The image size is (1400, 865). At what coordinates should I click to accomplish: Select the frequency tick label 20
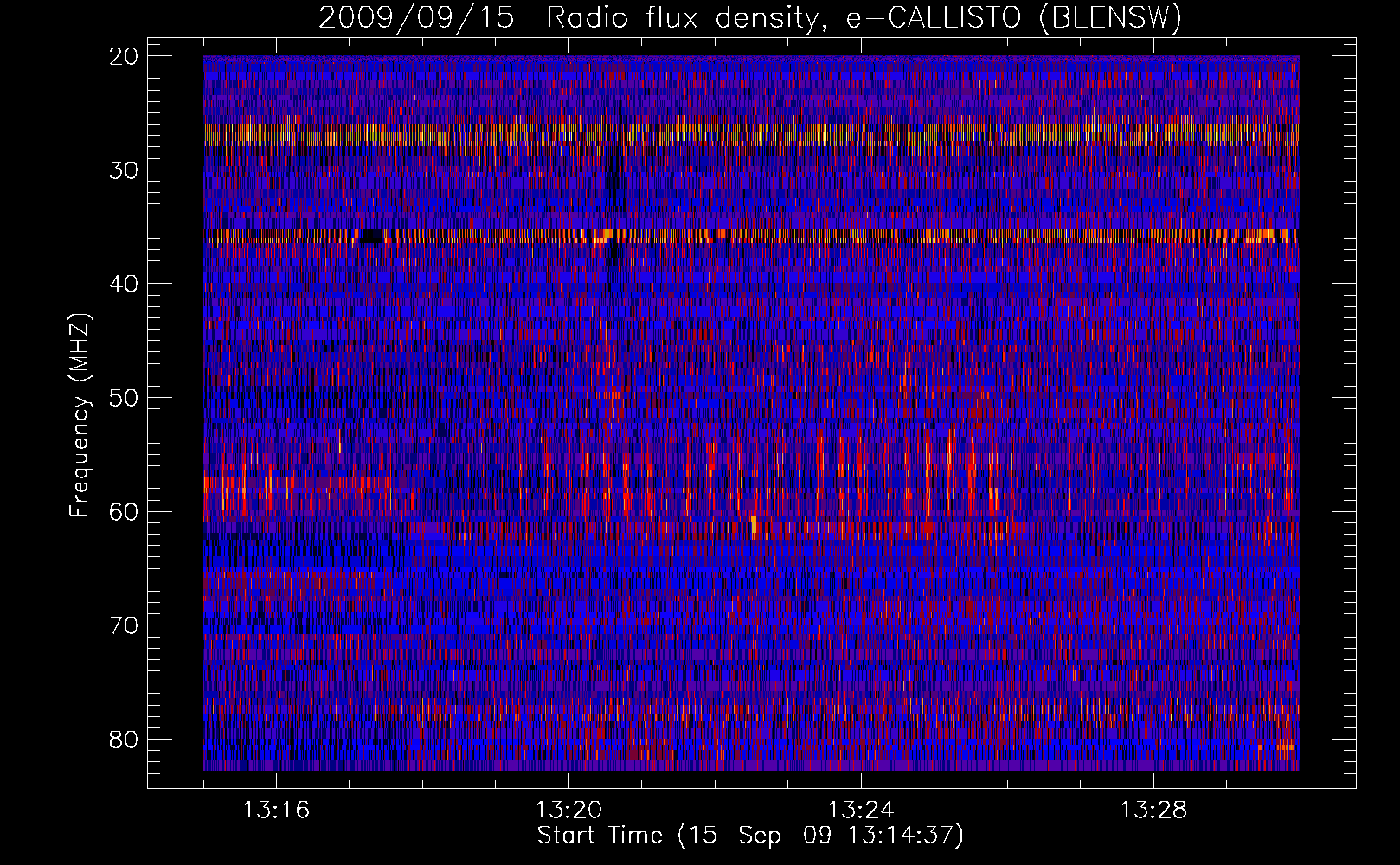click(125, 56)
